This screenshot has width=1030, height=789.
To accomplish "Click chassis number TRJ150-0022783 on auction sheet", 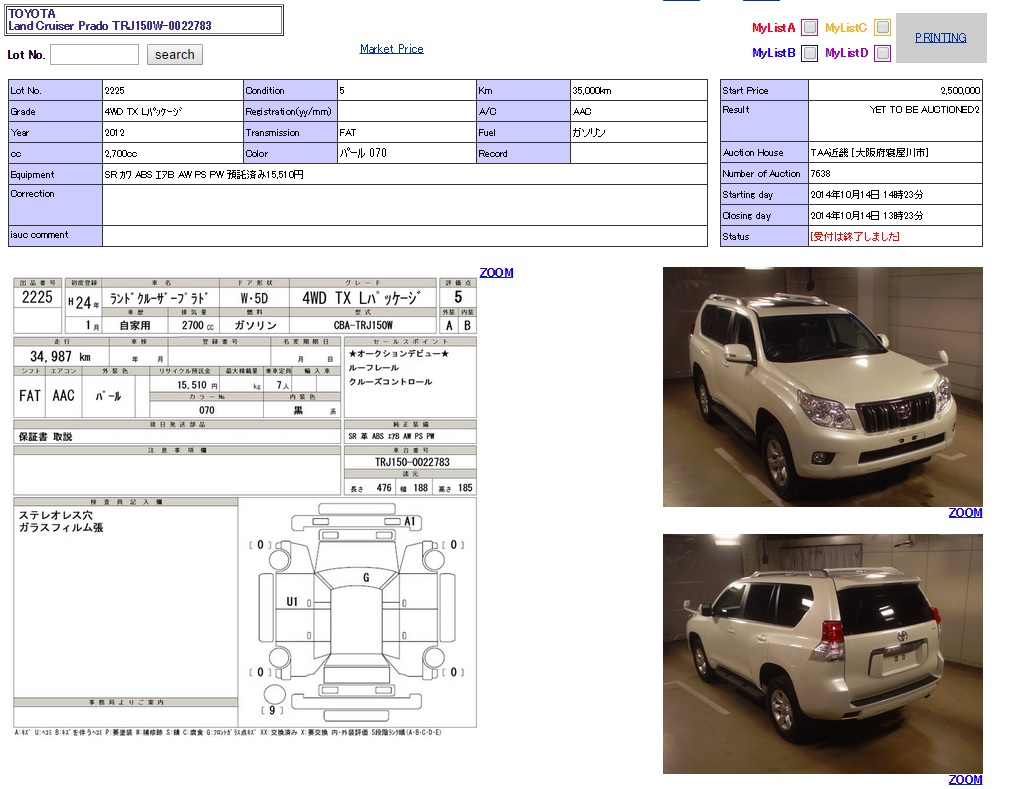I will tap(412, 462).
